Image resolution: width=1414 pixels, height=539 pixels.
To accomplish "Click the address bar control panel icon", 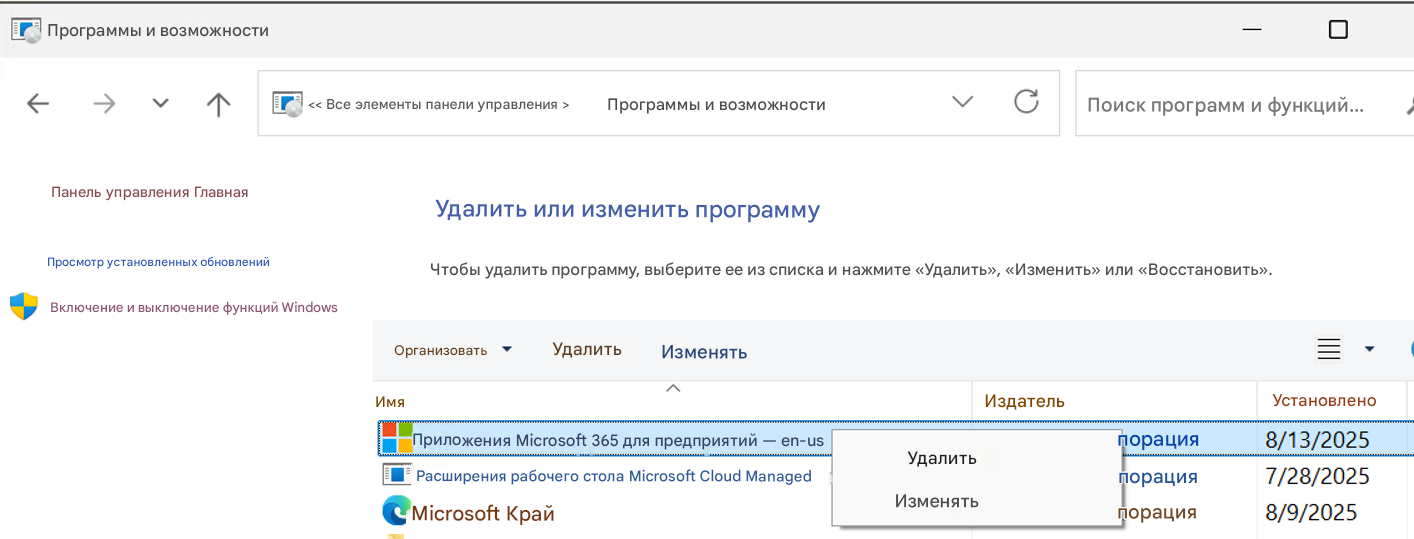I will coord(287,104).
